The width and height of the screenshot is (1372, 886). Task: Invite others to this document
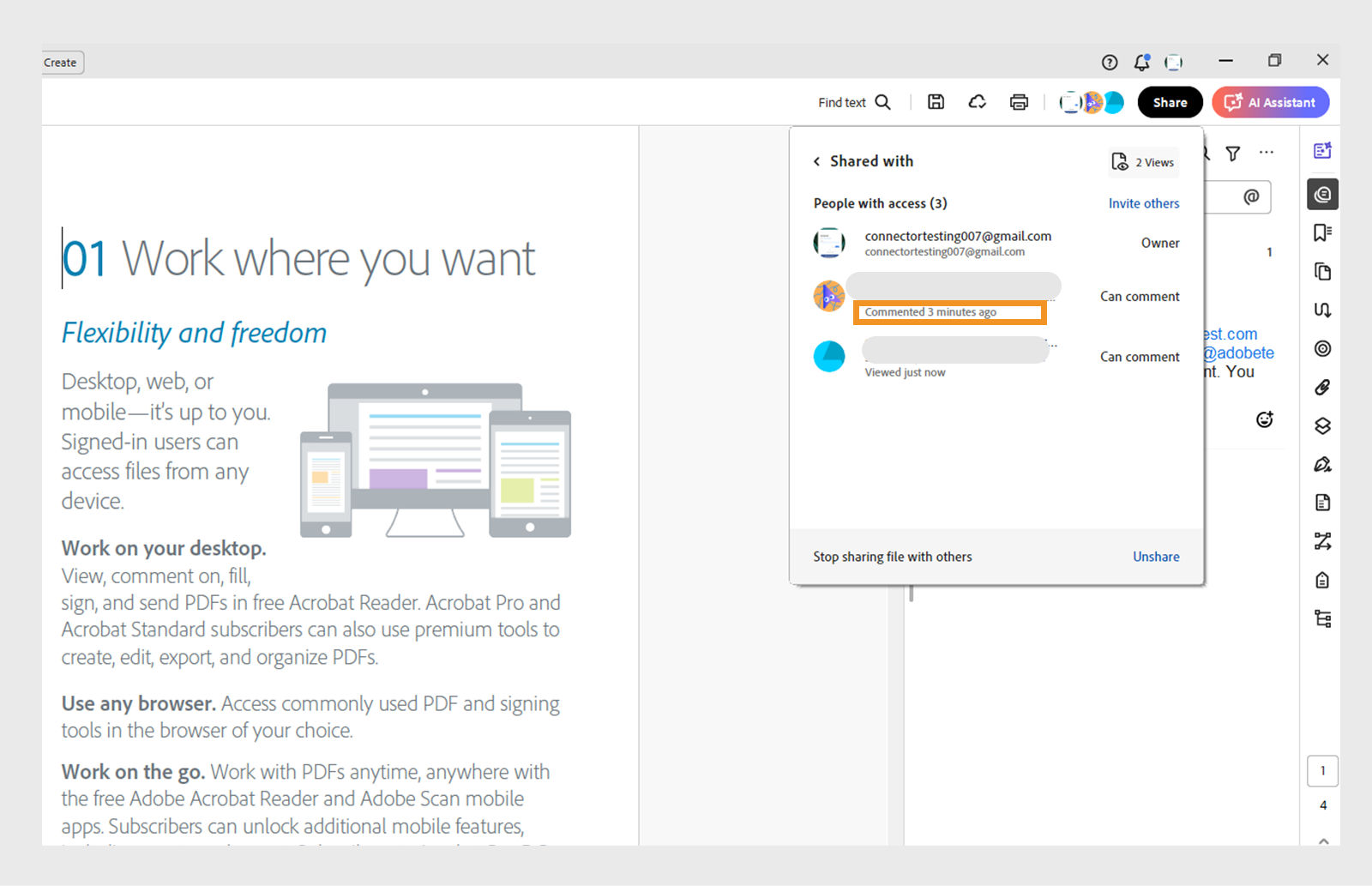1143,203
